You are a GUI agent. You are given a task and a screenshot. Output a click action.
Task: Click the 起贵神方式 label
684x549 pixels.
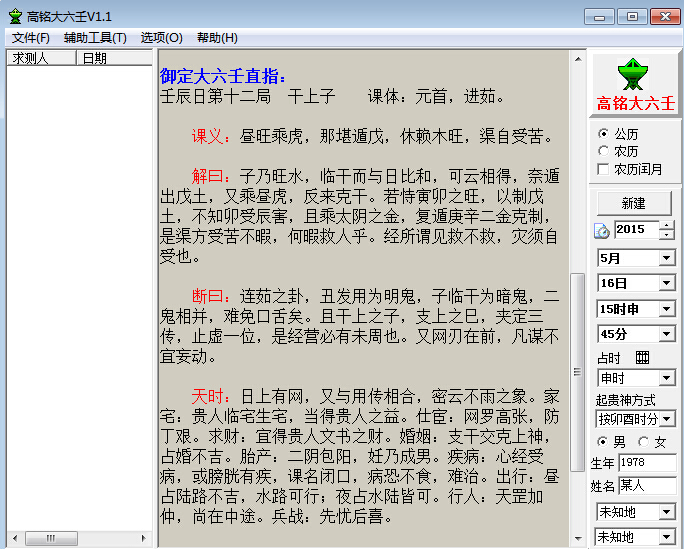pyautogui.click(x=626, y=400)
